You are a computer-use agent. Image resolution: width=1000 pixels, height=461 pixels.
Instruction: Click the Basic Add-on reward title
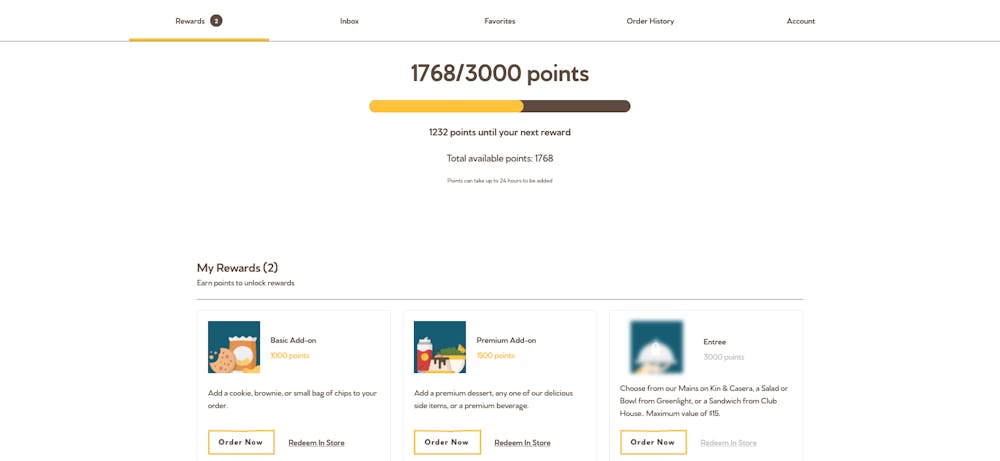click(293, 340)
